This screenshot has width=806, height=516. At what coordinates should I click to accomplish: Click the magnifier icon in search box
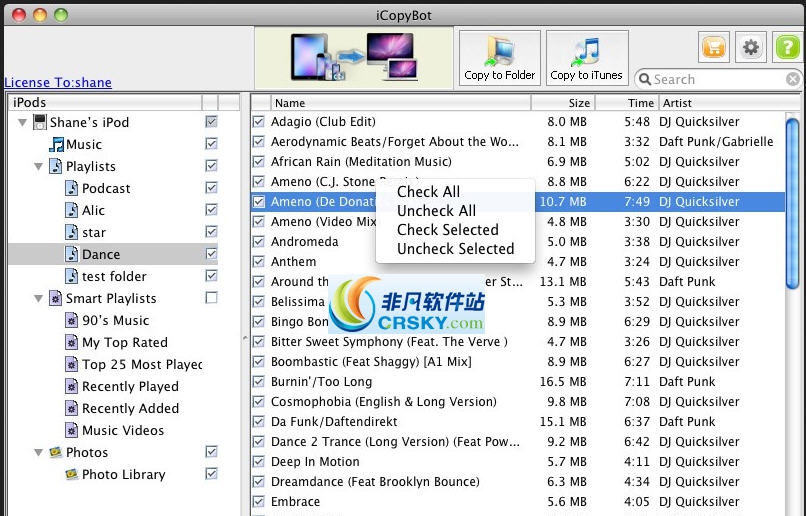pyautogui.click(x=645, y=79)
